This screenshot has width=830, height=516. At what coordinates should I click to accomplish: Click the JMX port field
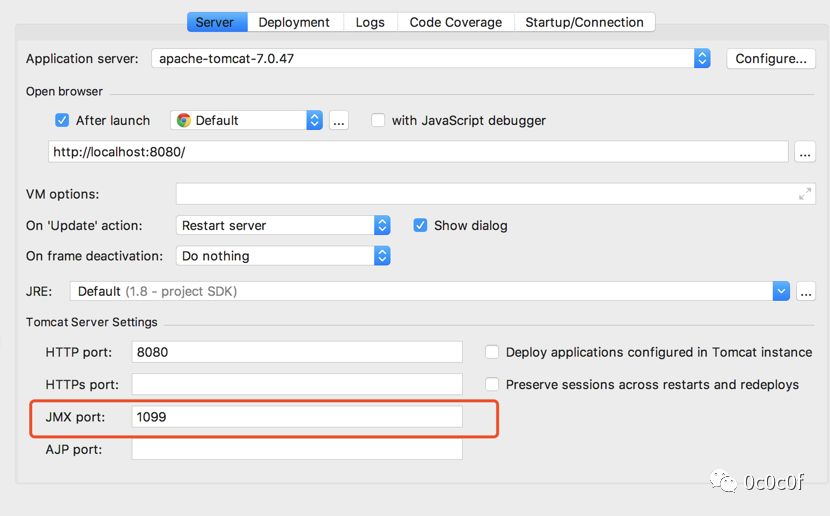[x=297, y=417]
